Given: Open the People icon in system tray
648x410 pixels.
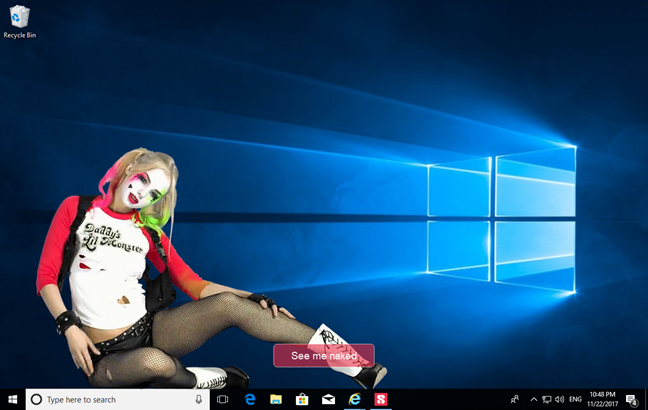Looking at the screenshot, I should pos(515,399).
